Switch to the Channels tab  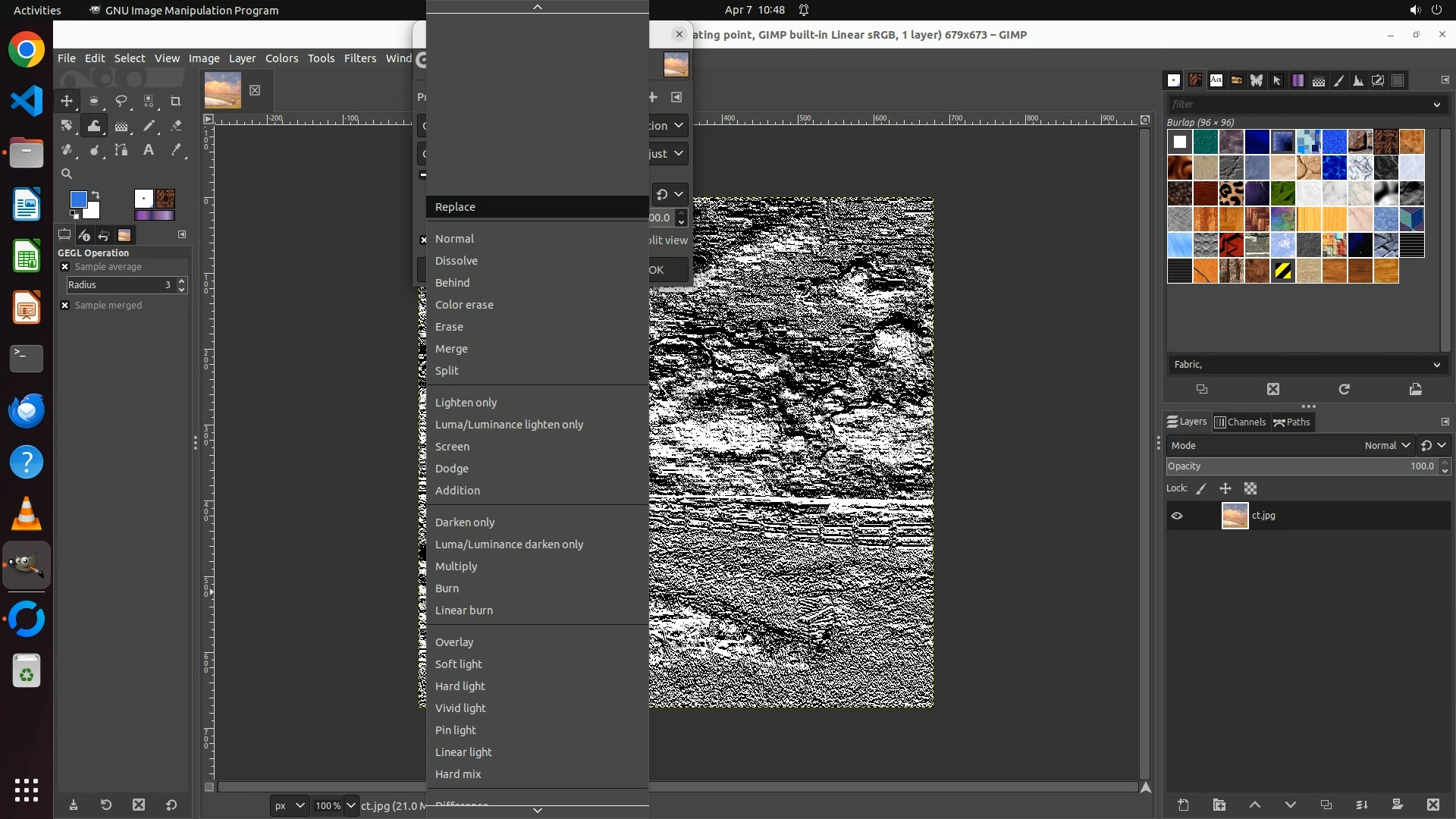point(1240,422)
